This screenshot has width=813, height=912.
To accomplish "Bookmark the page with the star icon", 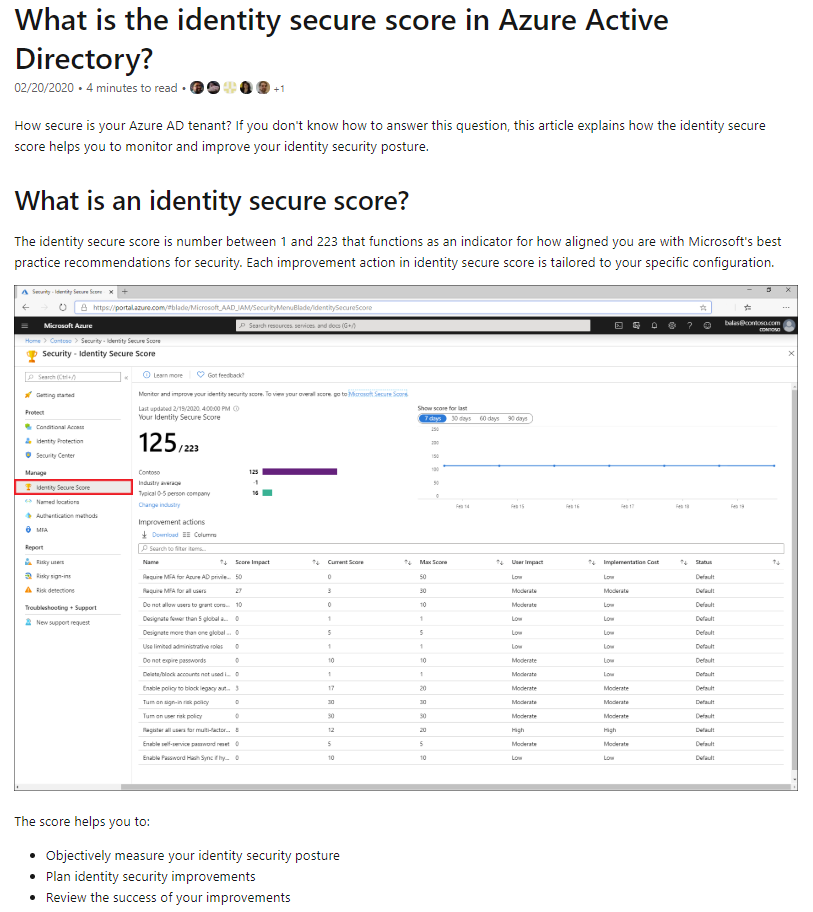I will click(704, 308).
